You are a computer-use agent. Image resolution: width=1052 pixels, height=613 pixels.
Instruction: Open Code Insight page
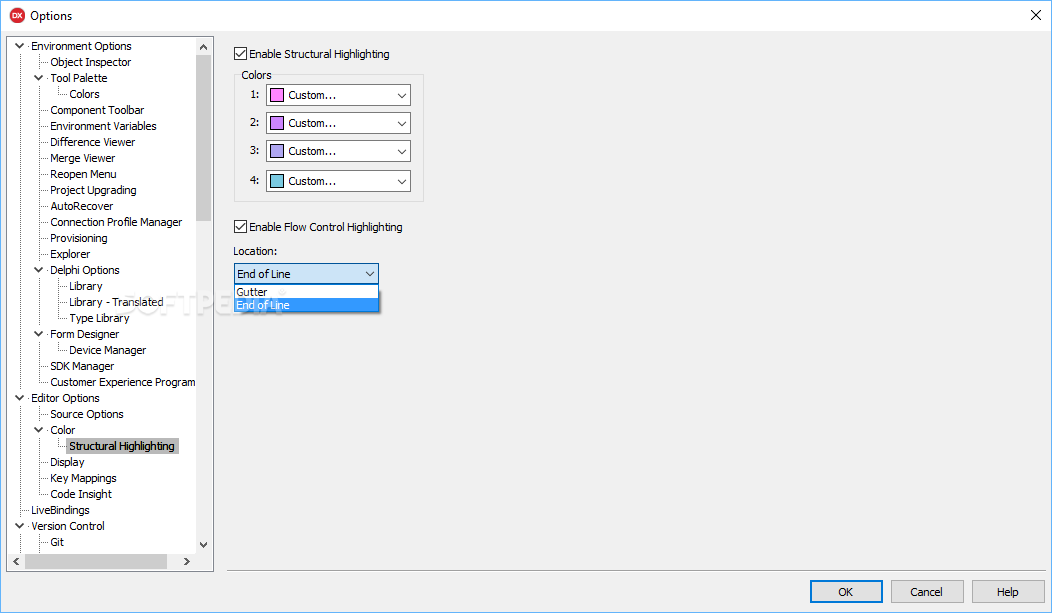pyautogui.click(x=81, y=494)
